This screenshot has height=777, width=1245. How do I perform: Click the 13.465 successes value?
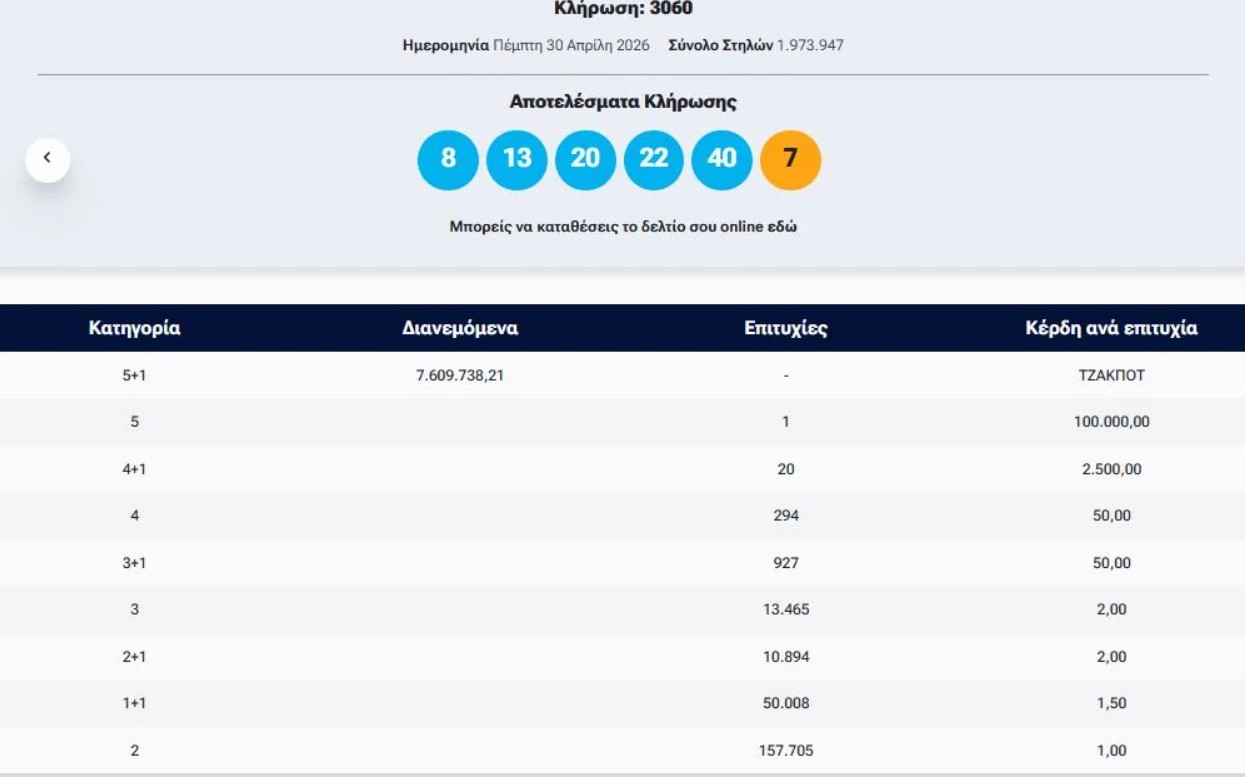[786, 610]
